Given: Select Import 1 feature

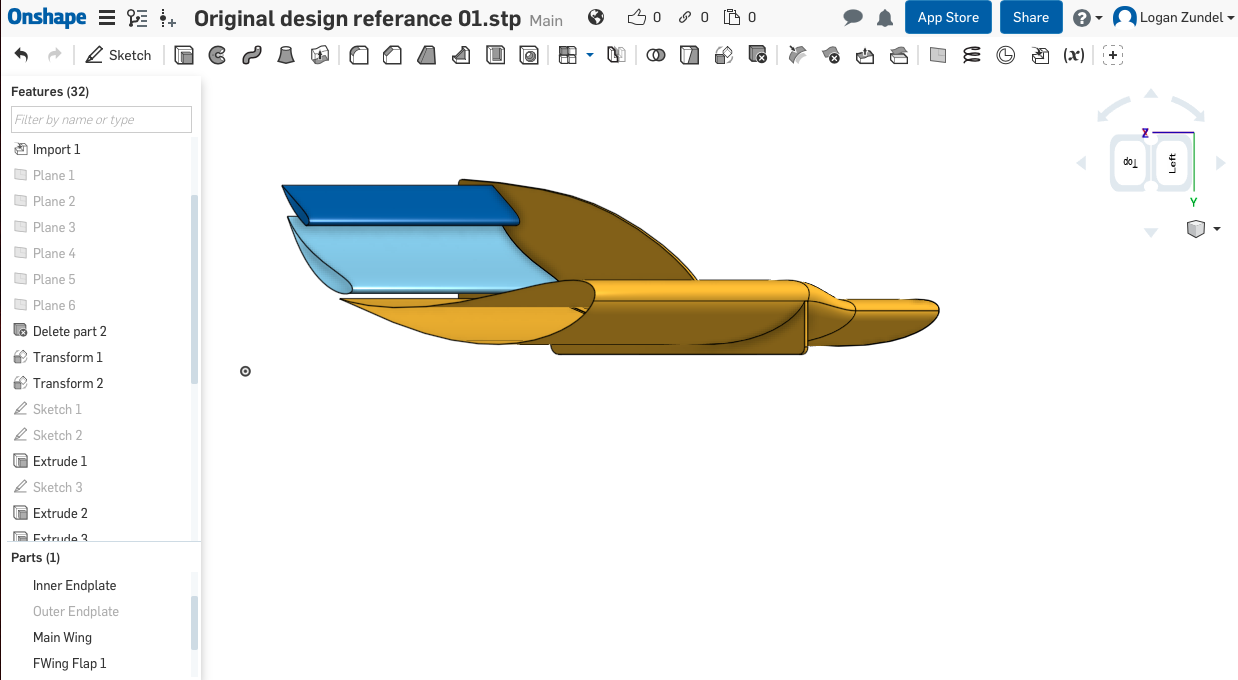Looking at the screenshot, I should [56, 149].
